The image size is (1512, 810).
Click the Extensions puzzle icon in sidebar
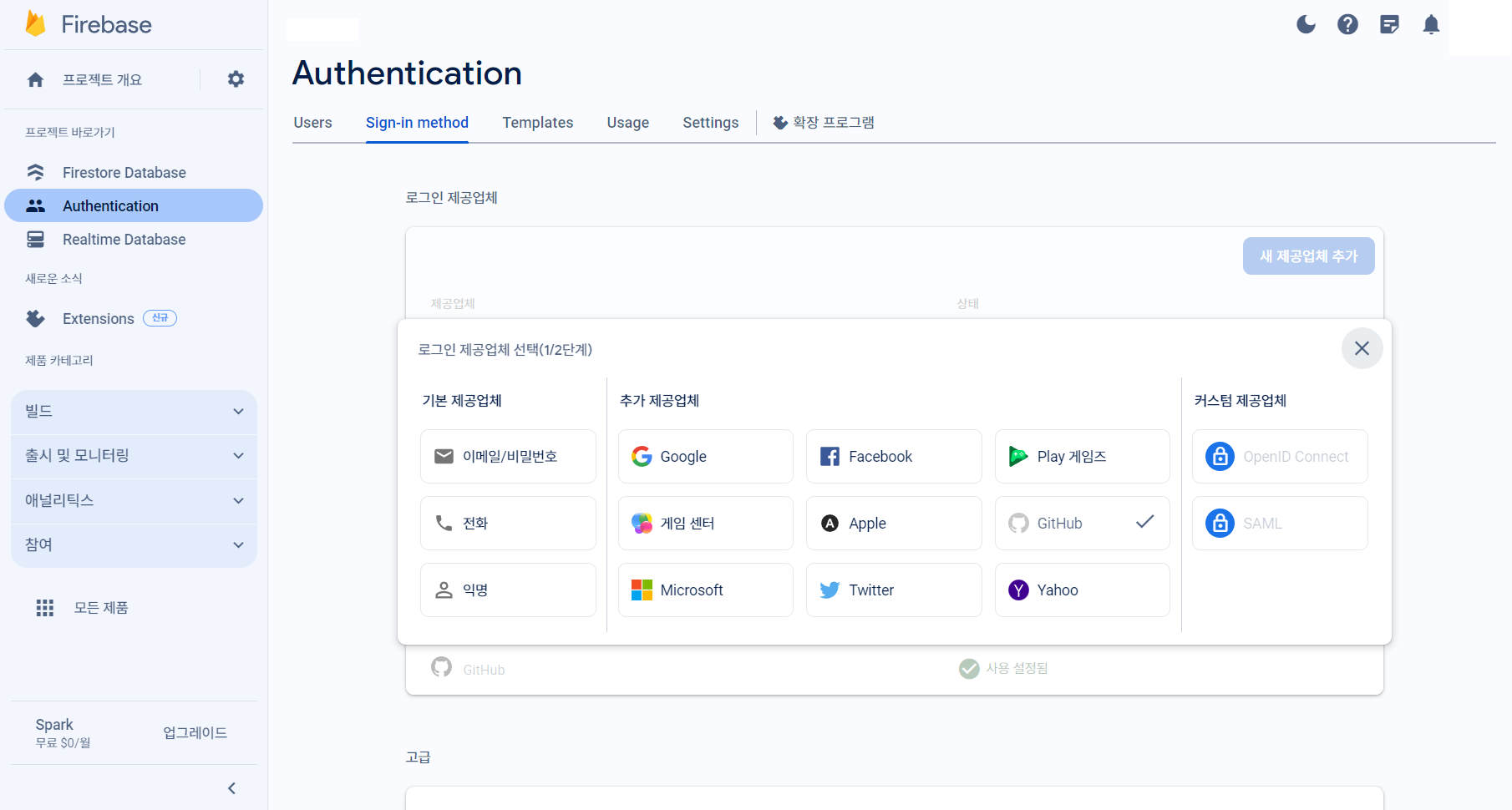[x=35, y=318]
